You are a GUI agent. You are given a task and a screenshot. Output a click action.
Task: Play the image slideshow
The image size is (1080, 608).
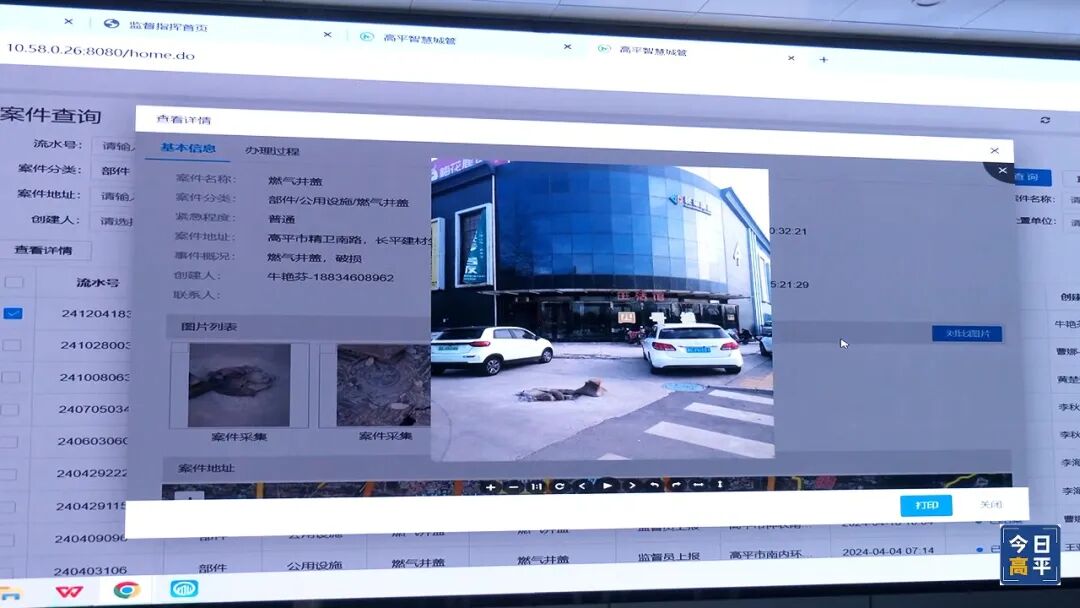(607, 486)
